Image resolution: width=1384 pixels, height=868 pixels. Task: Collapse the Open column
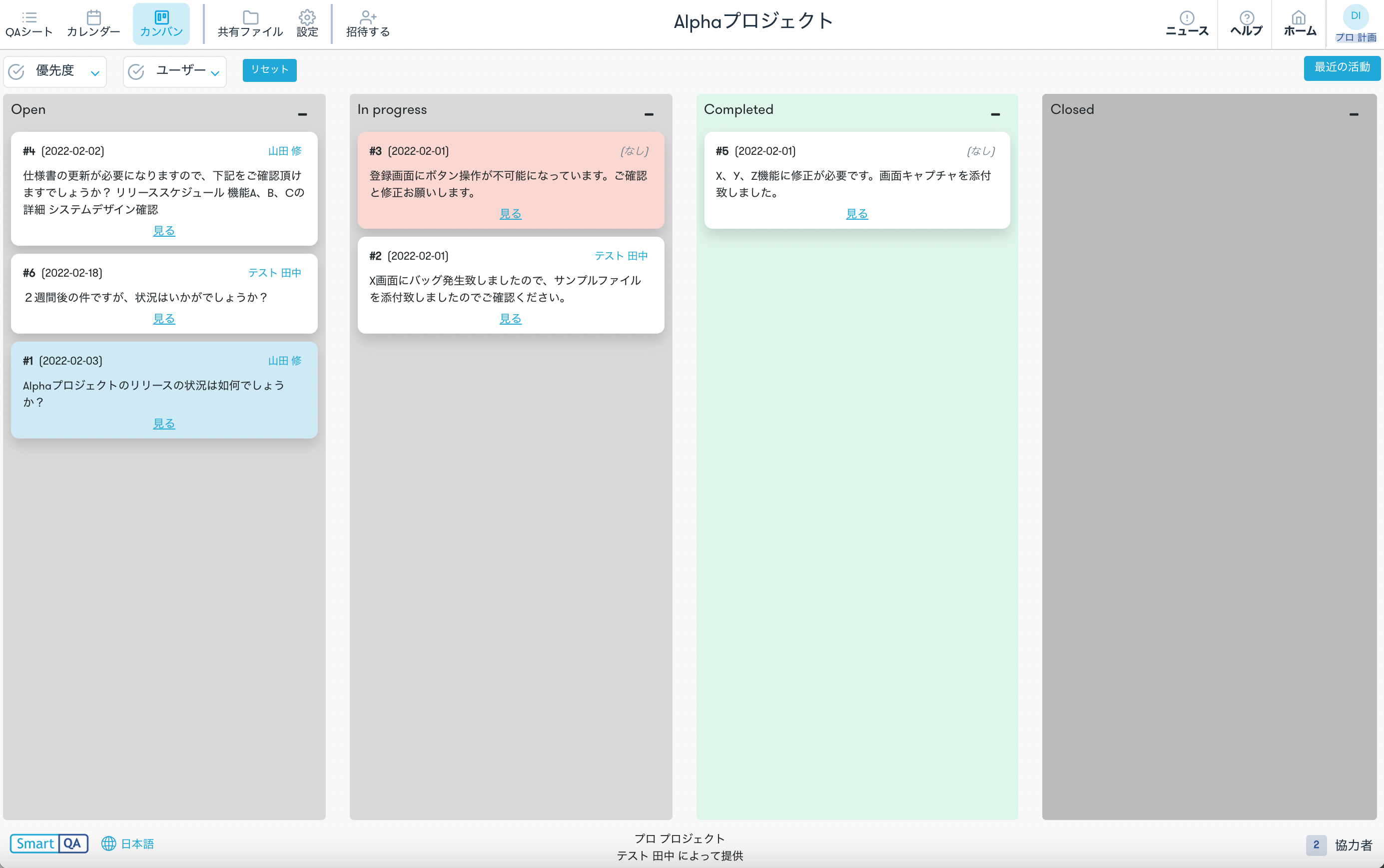click(x=303, y=115)
